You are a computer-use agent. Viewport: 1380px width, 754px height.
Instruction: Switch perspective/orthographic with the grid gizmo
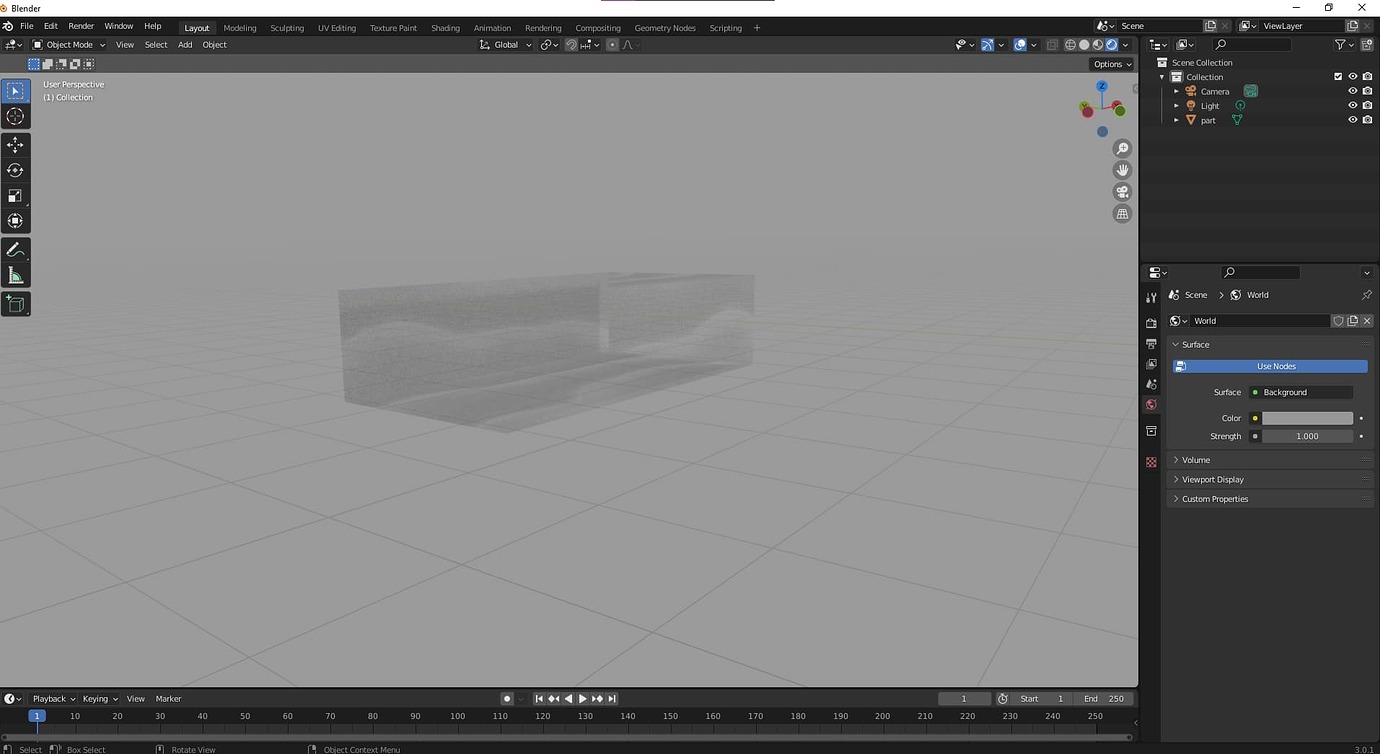click(1122, 214)
